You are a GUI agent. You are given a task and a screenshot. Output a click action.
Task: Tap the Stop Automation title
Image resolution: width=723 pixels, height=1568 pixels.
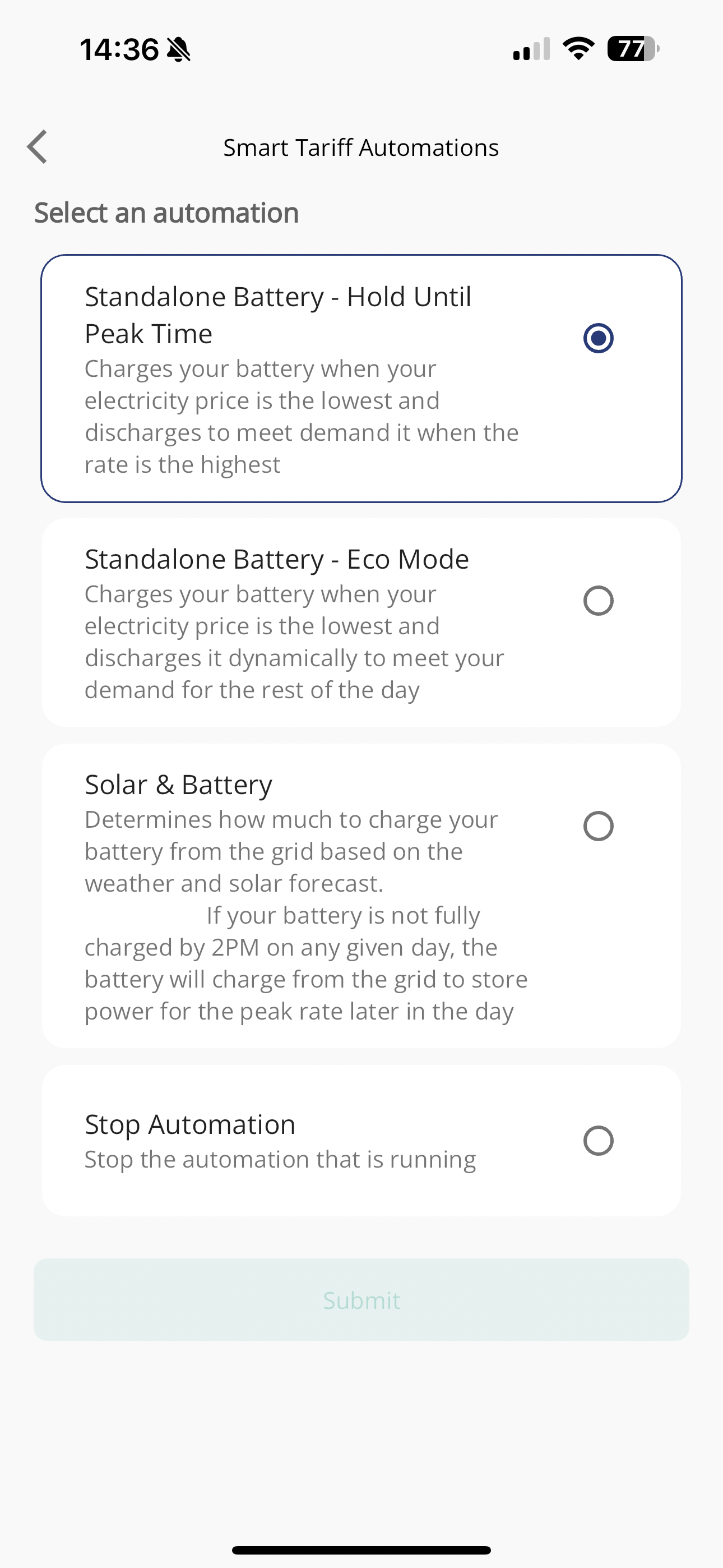pyautogui.click(x=190, y=1124)
